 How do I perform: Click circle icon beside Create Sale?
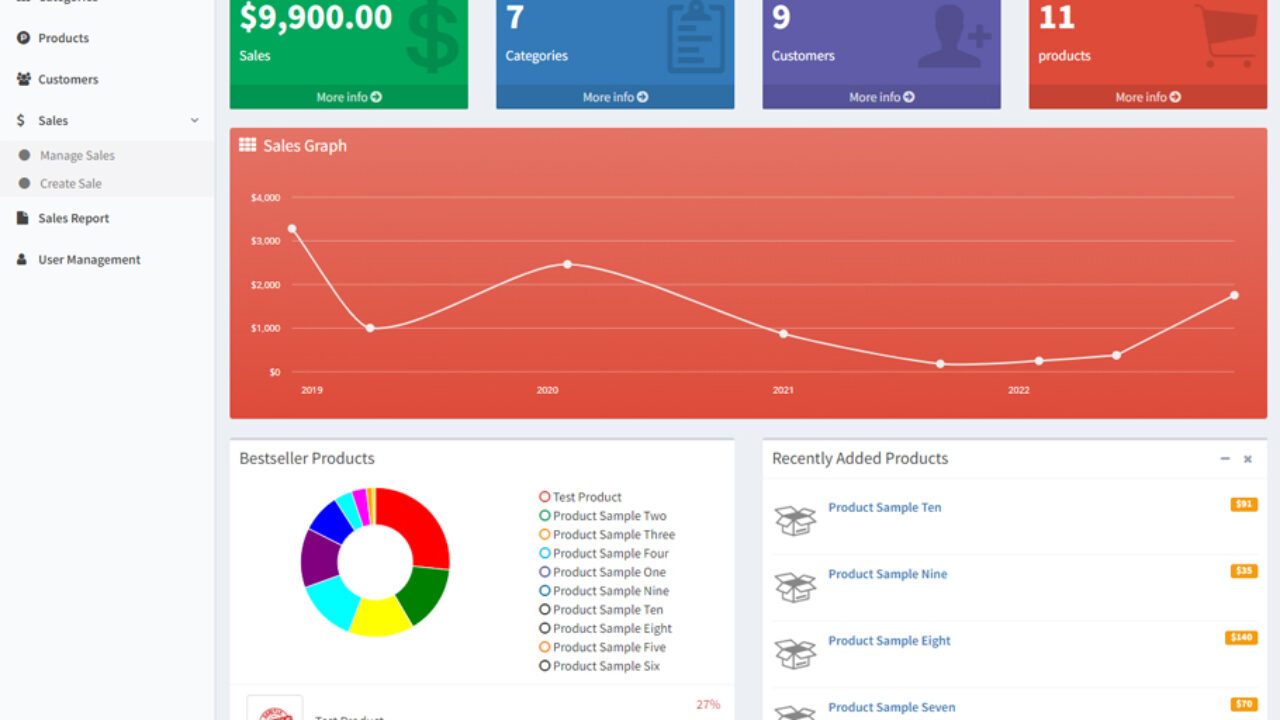point(24,183)
